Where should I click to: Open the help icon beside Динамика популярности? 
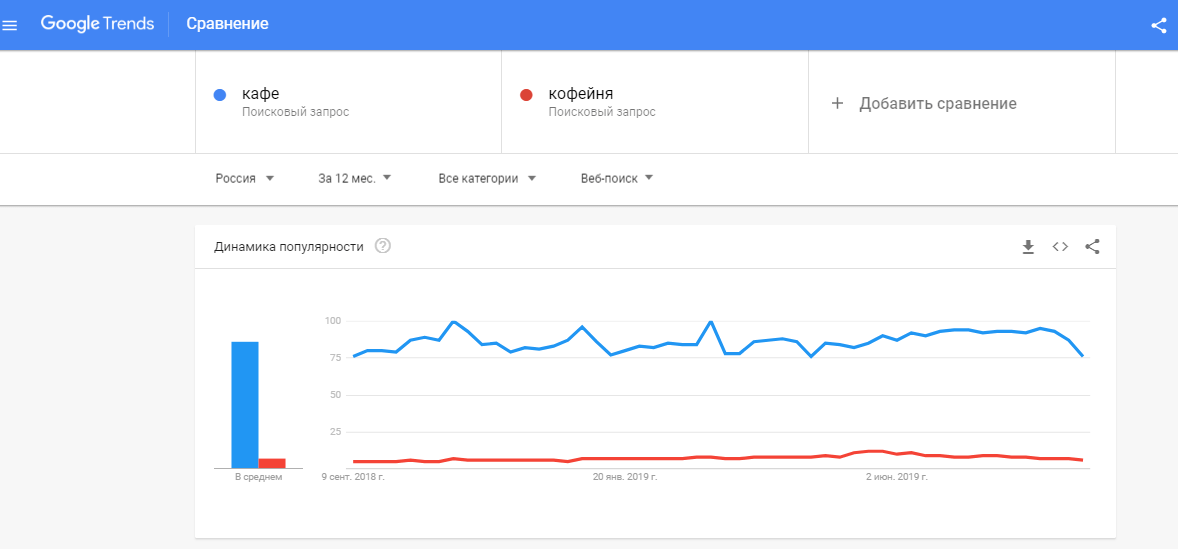(x=382, y=246)
